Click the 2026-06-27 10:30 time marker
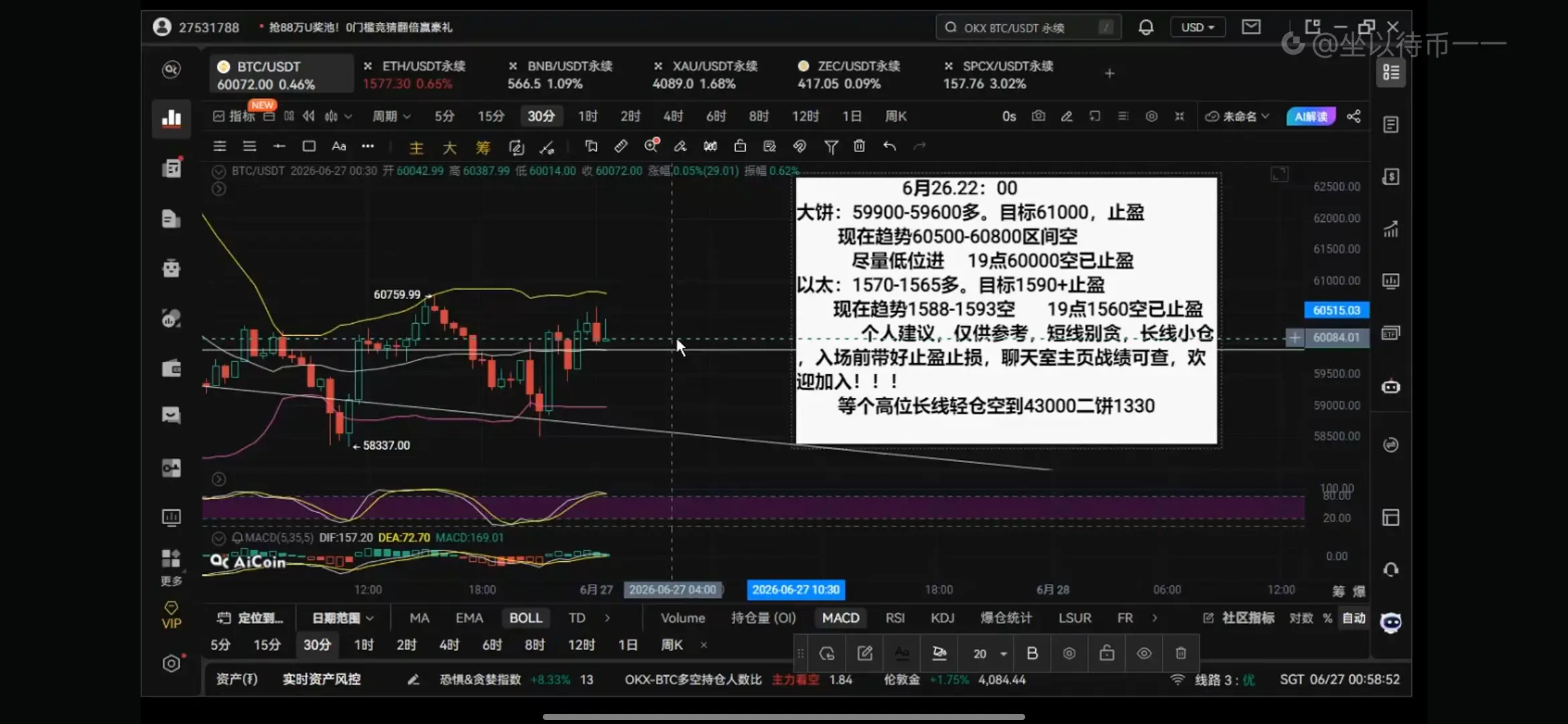Image resolution: width=1568 pixels, height=724 pixels. (795, 590)
